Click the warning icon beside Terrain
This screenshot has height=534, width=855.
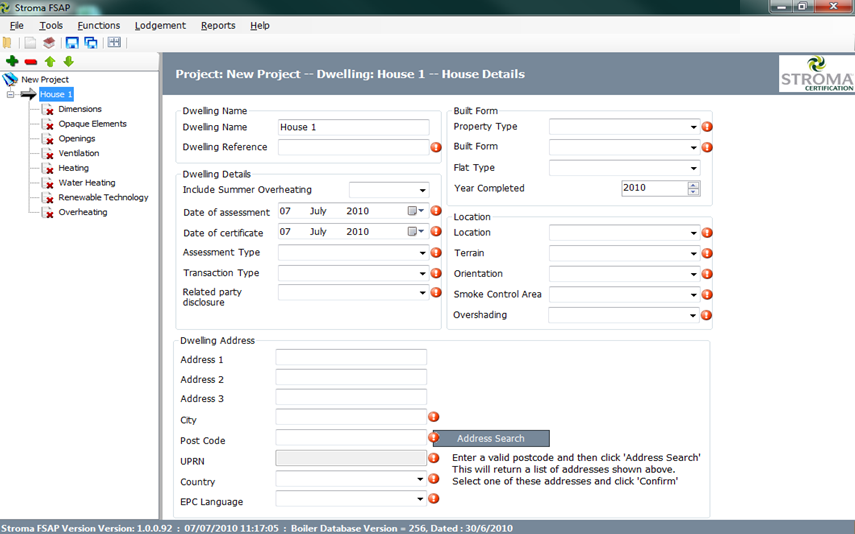point(707,254)
